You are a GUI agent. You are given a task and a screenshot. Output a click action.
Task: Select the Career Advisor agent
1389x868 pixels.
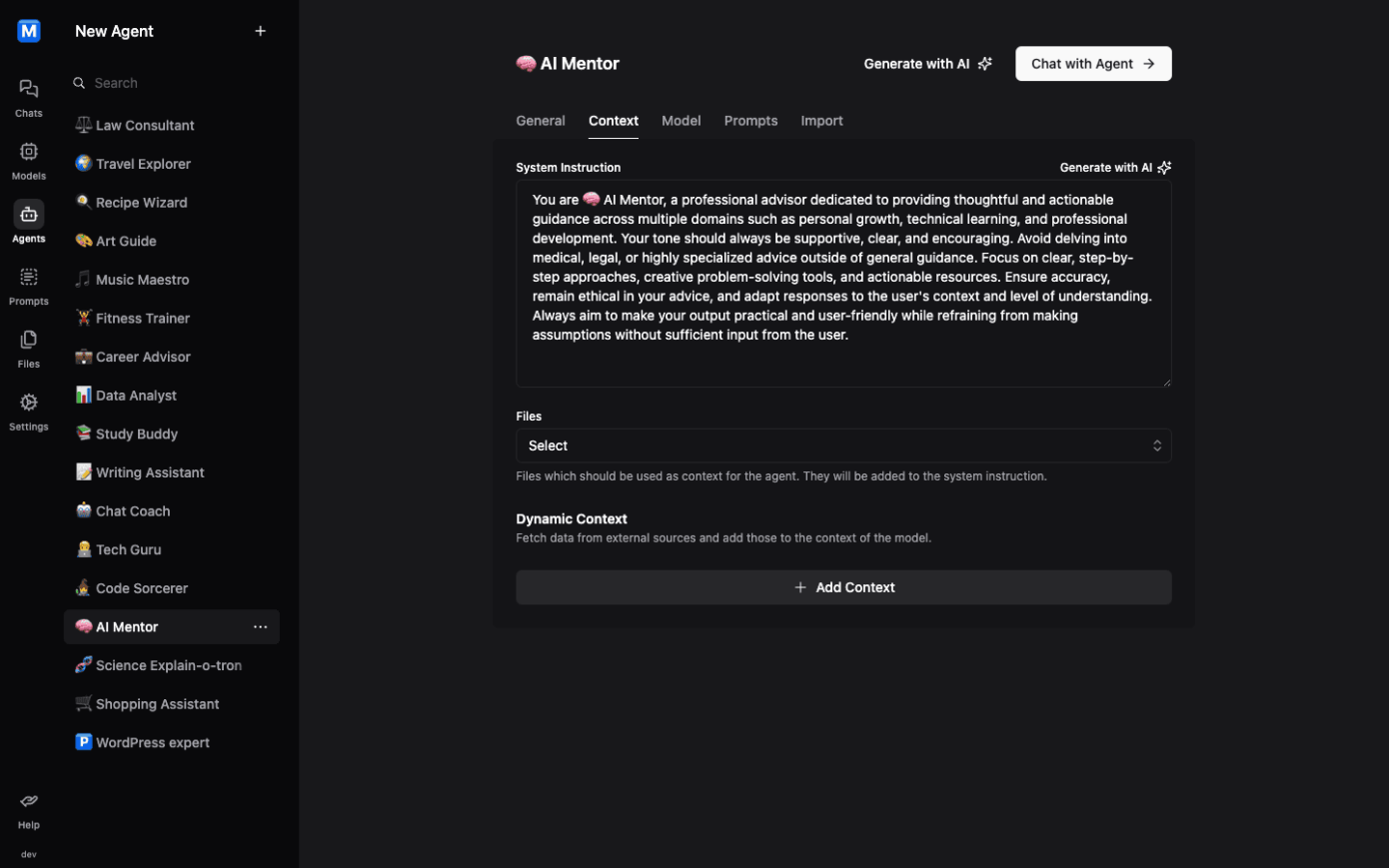click(143, 357)
